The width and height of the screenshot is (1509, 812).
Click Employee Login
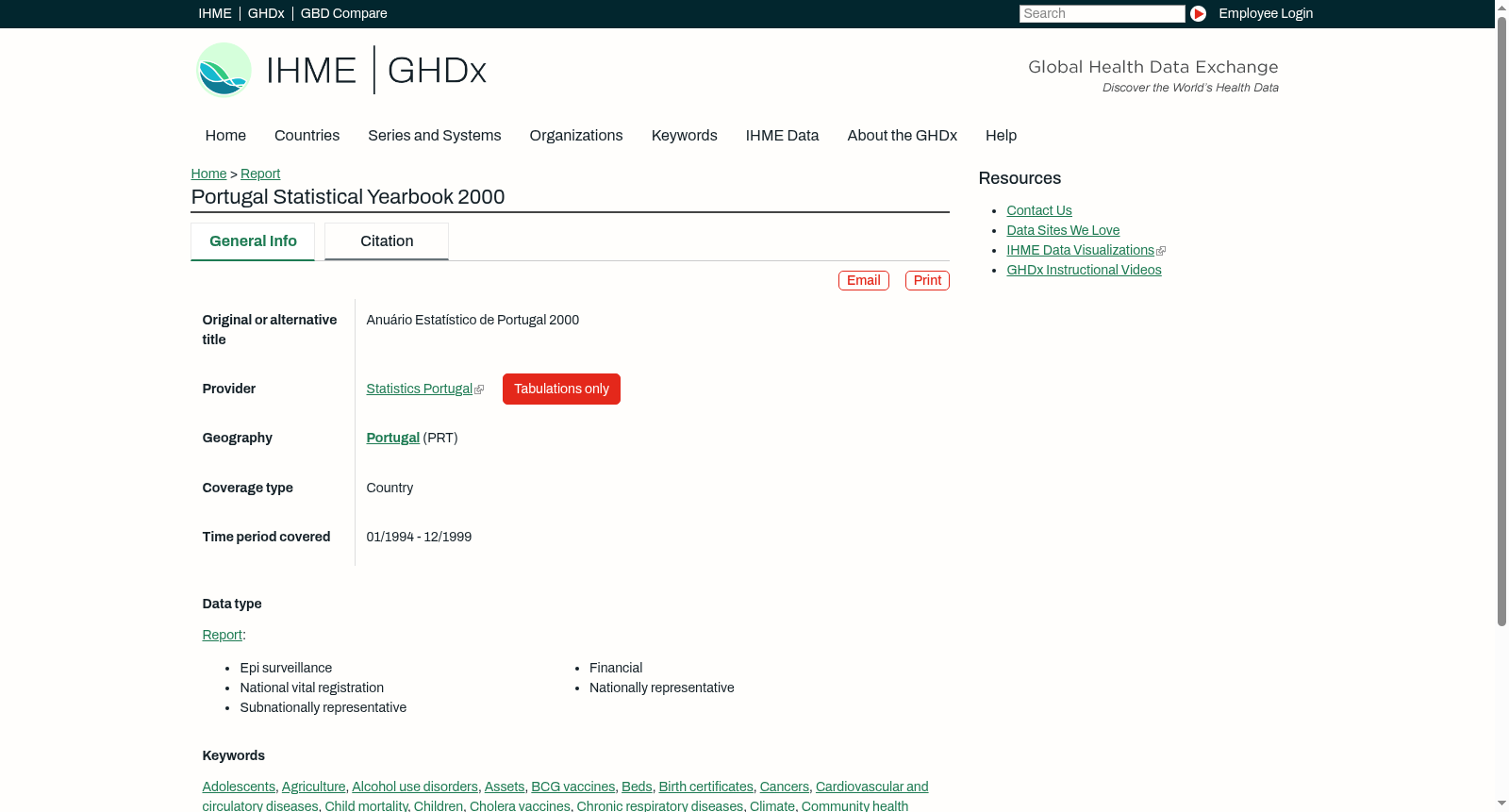coord(1266,13)
